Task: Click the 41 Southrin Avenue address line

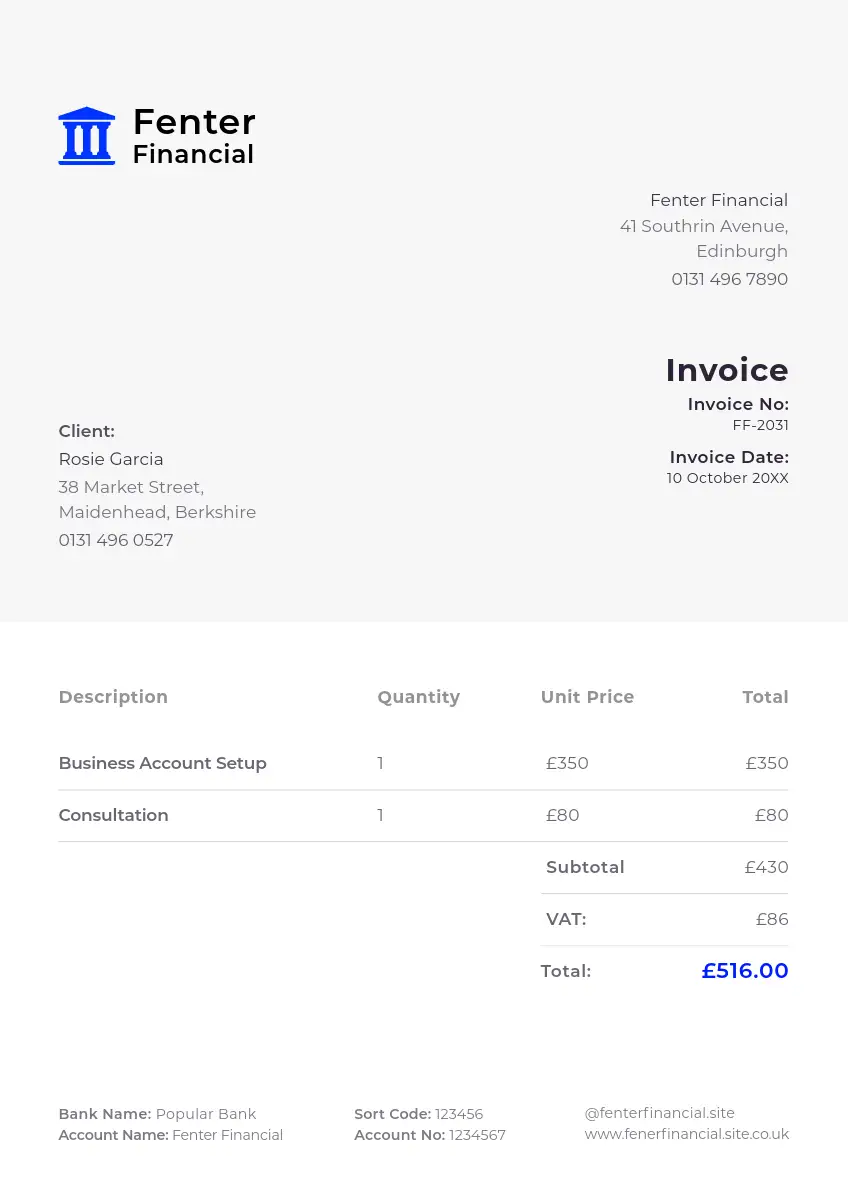Action: (x=703, y=226)
